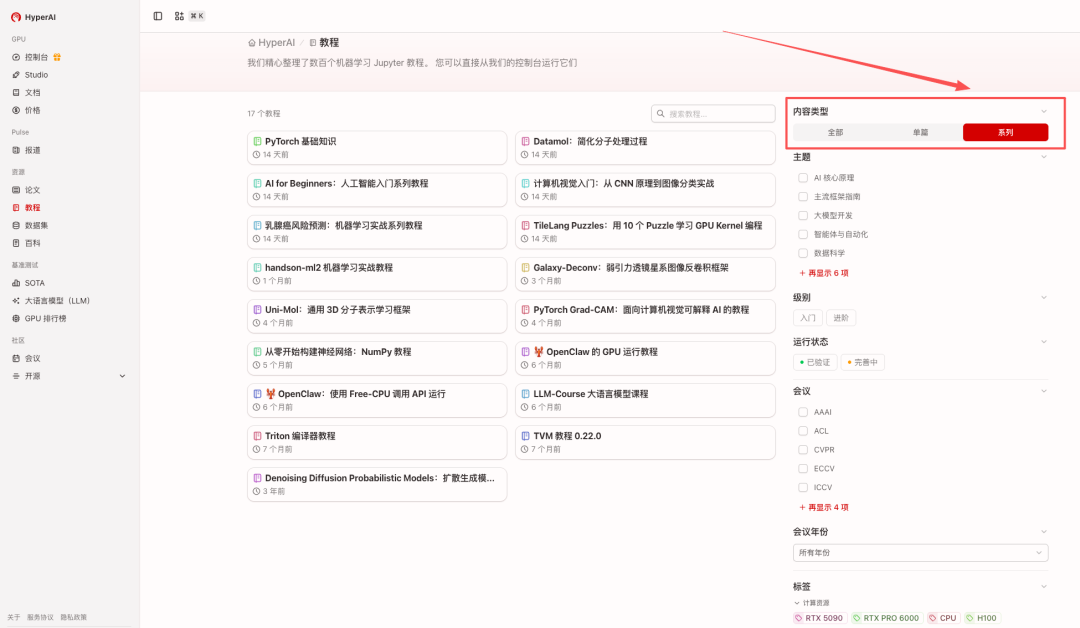Check the AI 核心原理 checkbox
Screen dimensions: 1080x628
click(802, 178)
